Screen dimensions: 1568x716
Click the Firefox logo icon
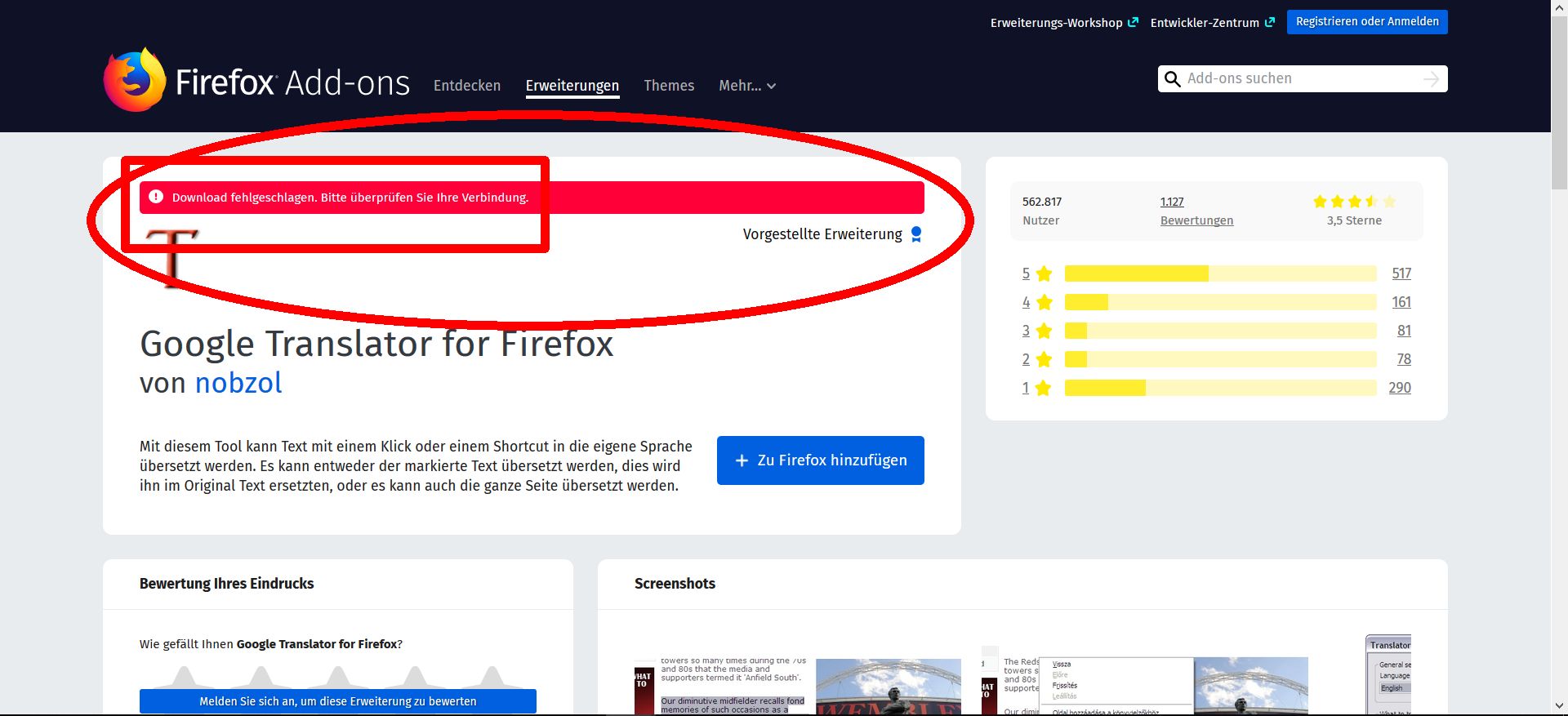(x=135, y=79)
